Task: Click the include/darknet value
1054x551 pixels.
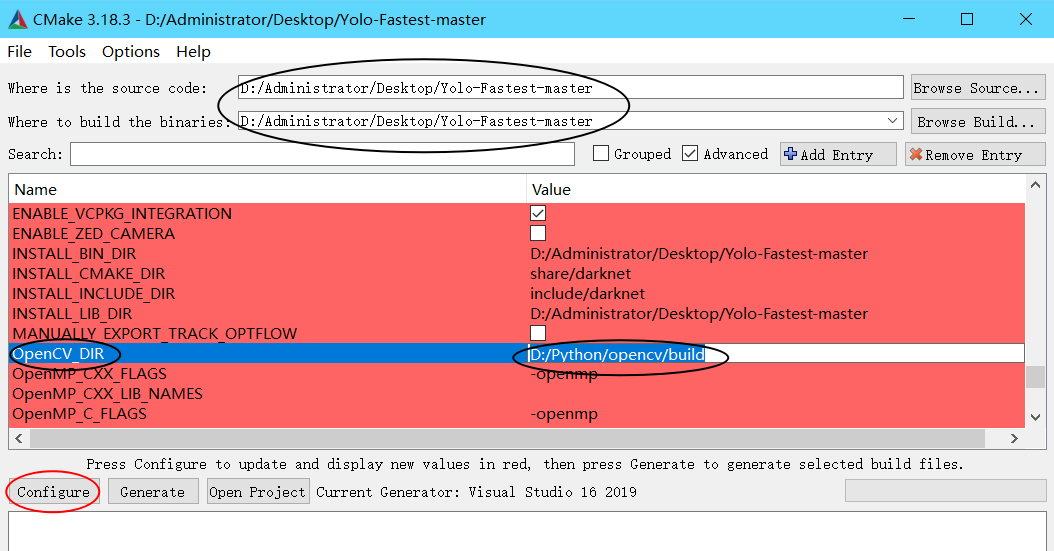Action: 587,294
